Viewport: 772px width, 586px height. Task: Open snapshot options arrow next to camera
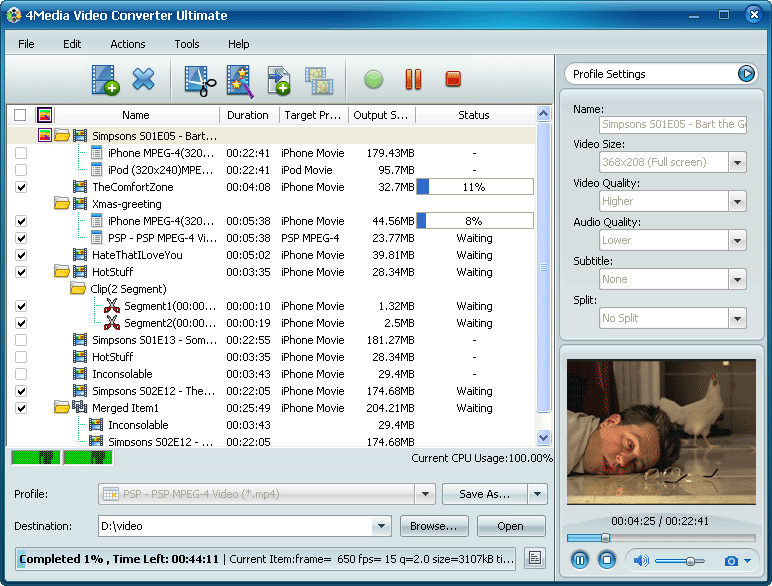click(747, 561)
